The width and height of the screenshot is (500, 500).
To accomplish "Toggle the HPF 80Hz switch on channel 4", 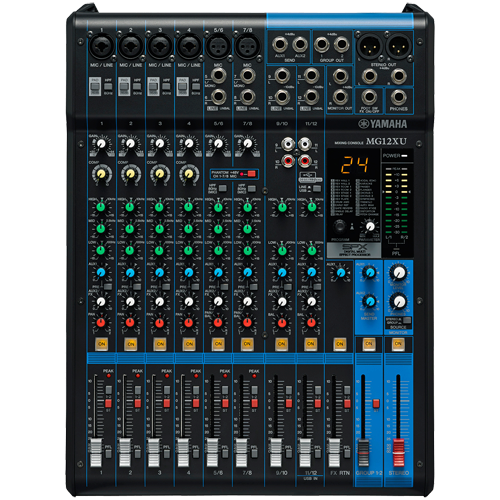I will coord(196,87).
